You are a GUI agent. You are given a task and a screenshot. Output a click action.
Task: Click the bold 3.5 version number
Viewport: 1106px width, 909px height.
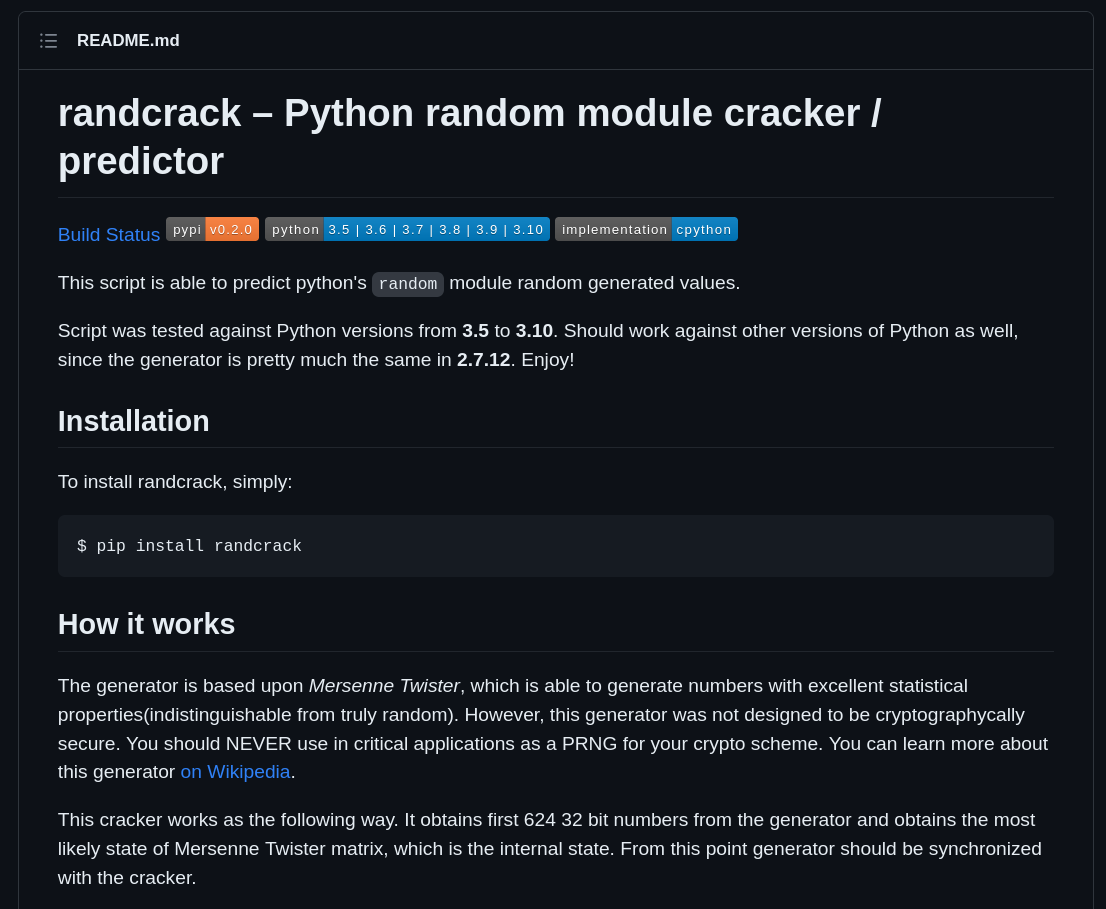(475, 331)
